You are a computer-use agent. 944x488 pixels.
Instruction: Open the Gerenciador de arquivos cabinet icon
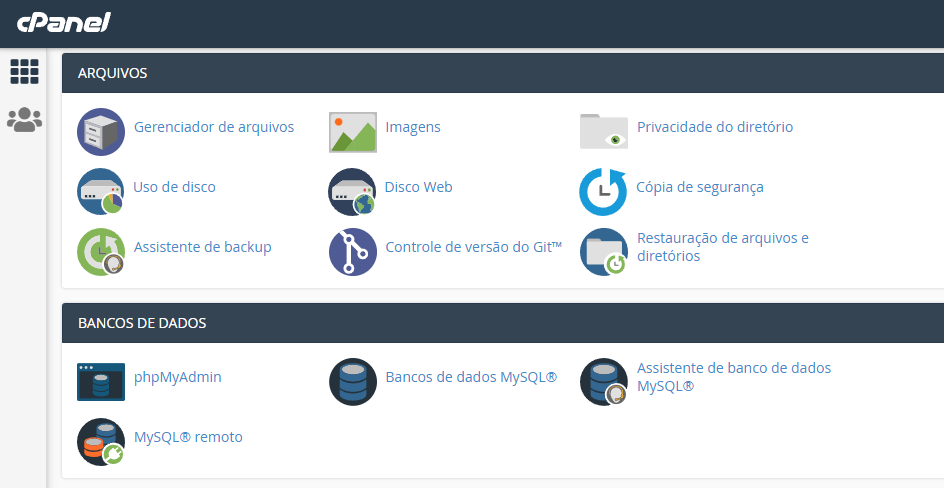point(101,132)
